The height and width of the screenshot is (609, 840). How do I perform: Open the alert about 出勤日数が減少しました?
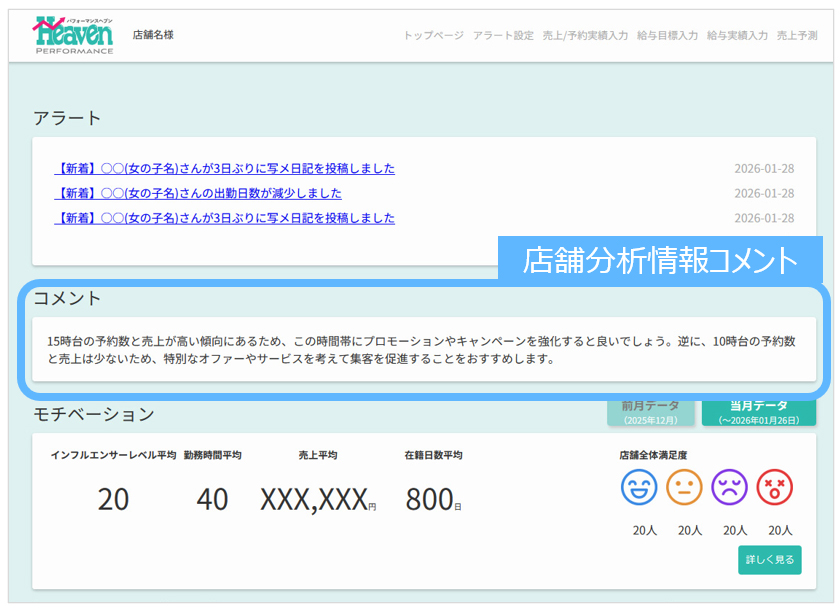198,193
